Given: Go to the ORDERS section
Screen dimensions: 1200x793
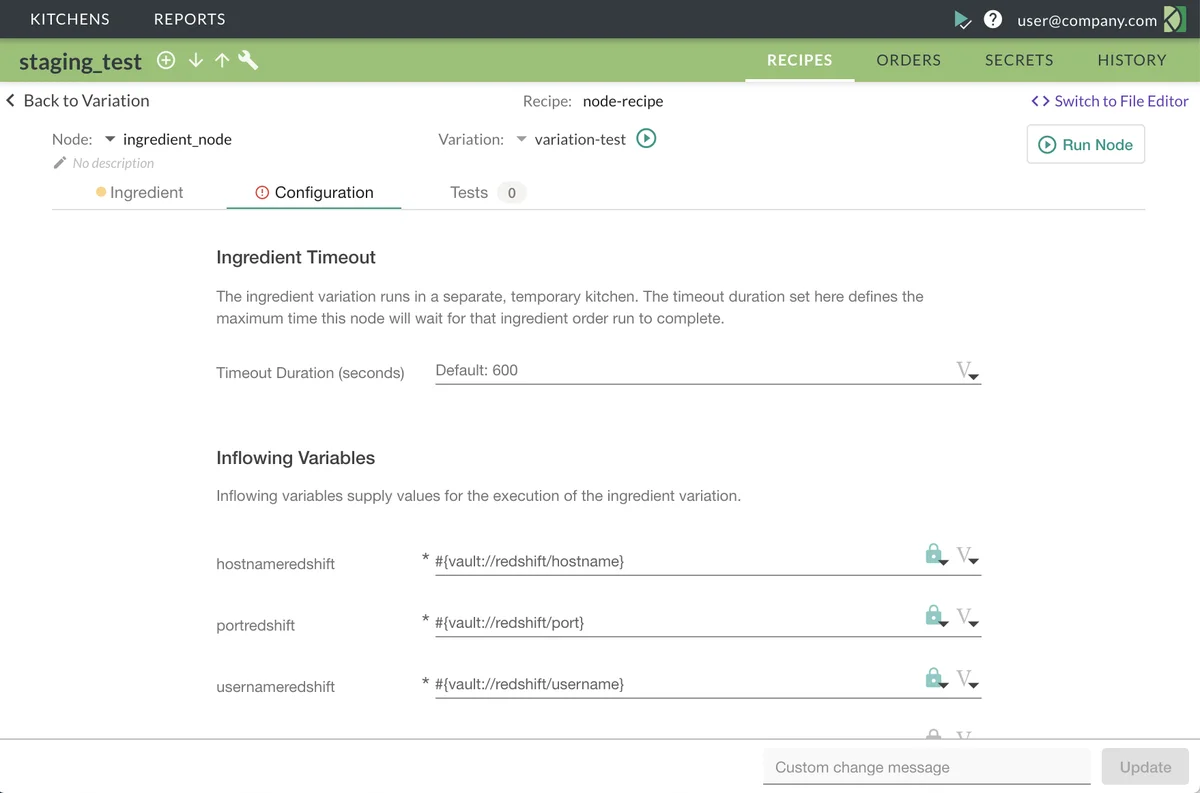Looking at the screenshot, I should click(908, 60).
